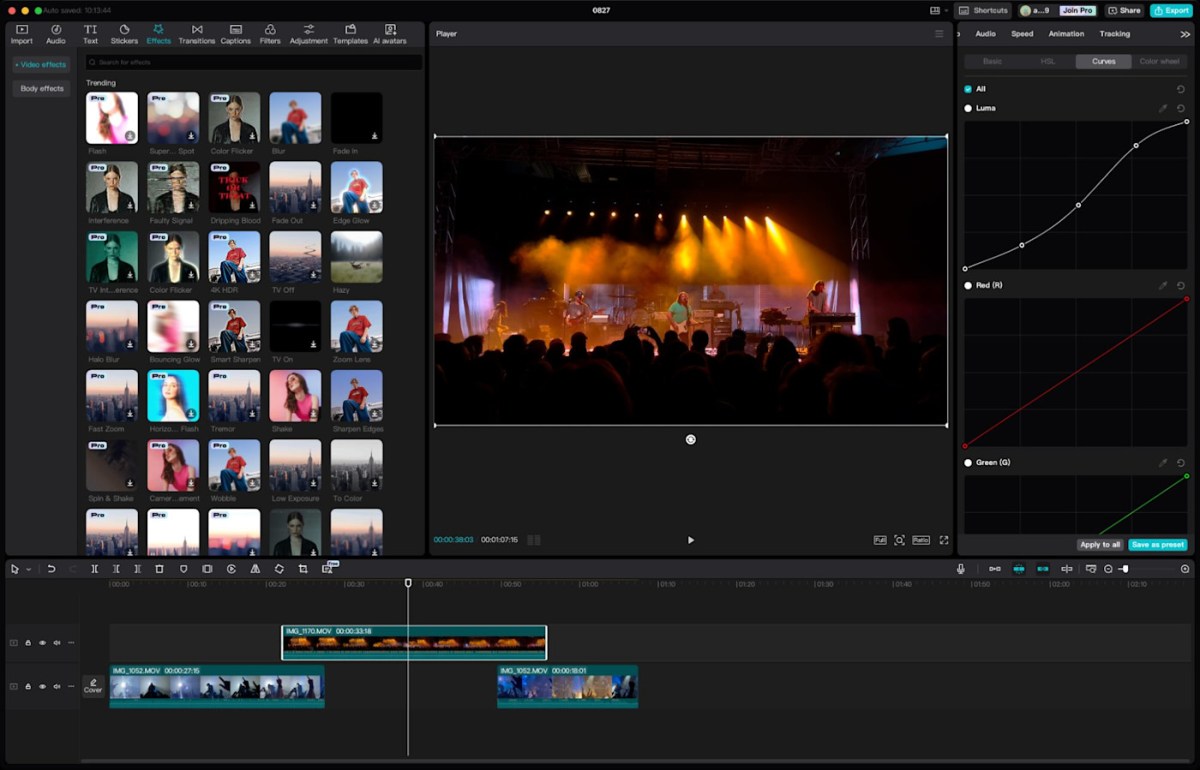Screen dimensions: 1200x770
Task: Lock the bottom video track
Action: point(28,686)
